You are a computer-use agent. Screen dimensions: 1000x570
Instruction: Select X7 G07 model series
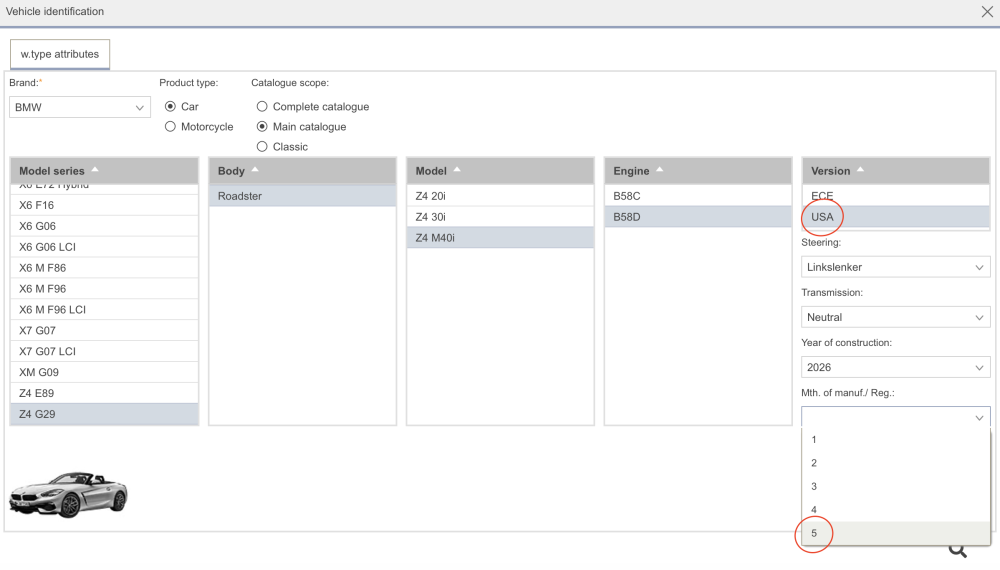pyautogui.click(x=105, y=331)
